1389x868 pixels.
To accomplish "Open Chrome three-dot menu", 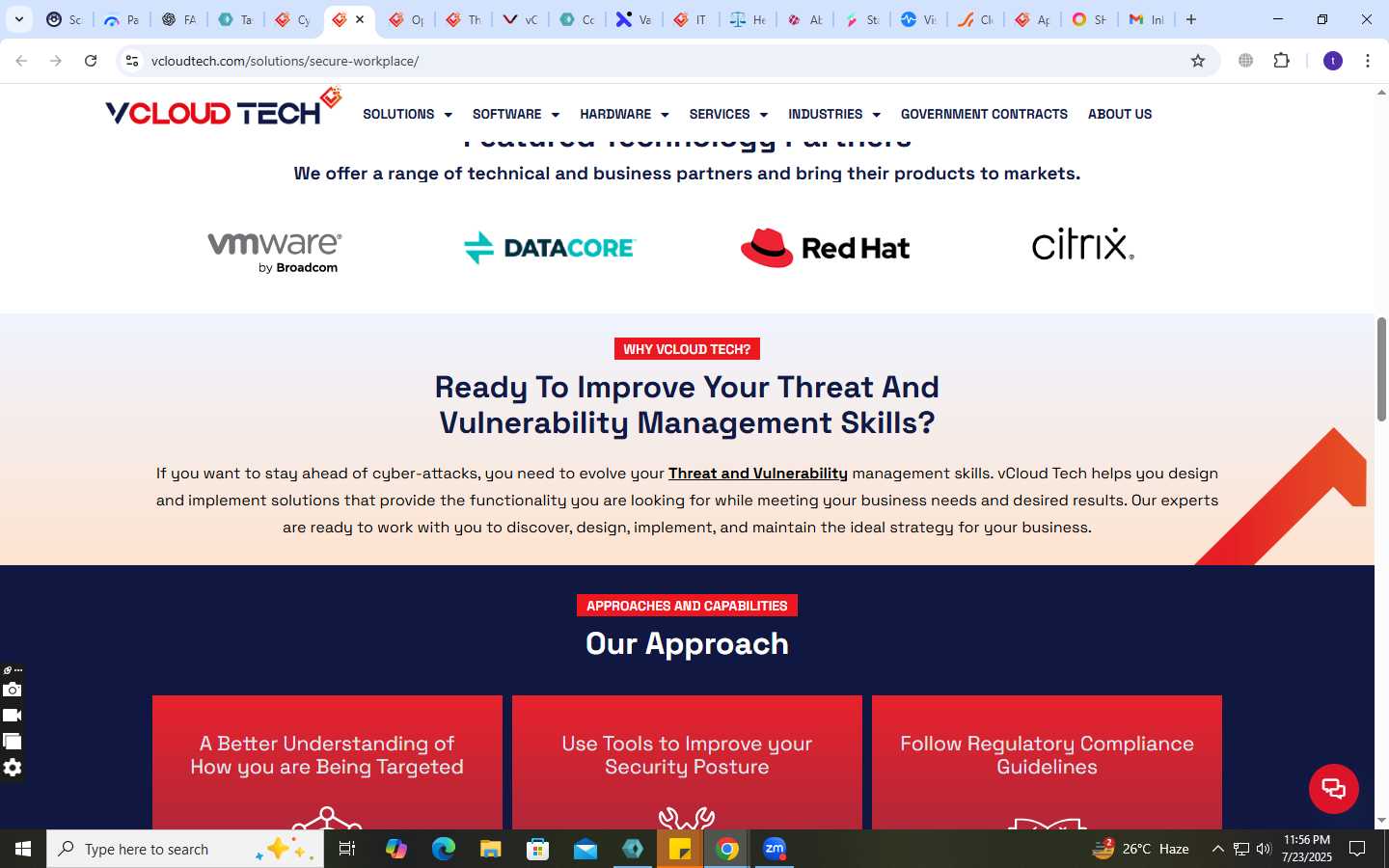I will [1368, 61].
